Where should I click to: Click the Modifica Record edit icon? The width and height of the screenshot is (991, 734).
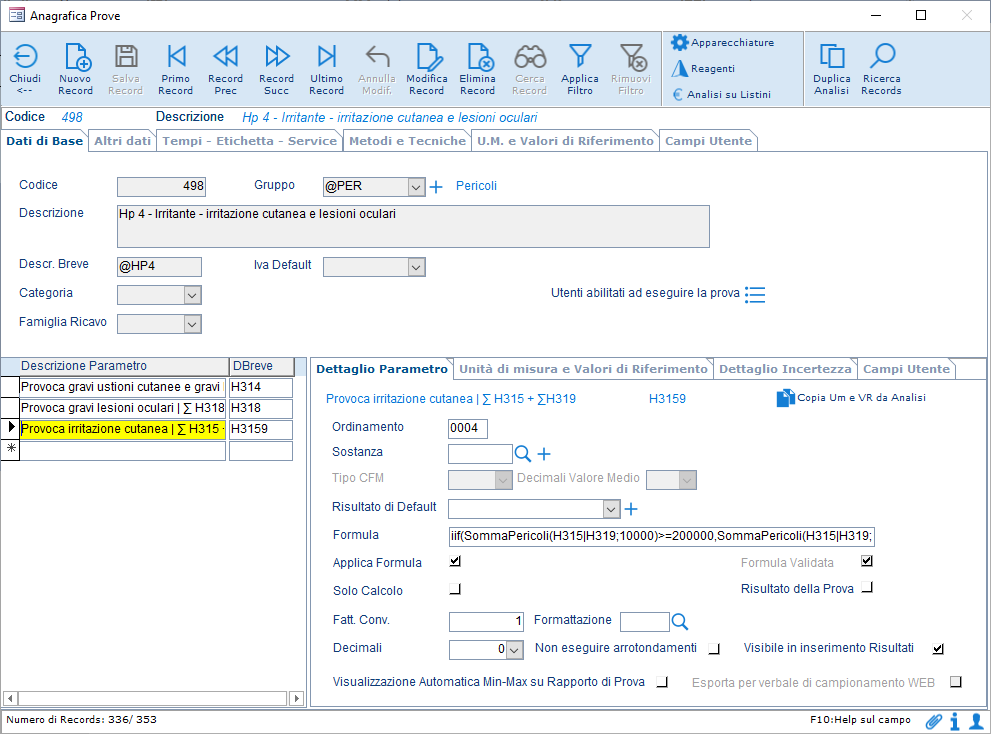coord(429,57)
